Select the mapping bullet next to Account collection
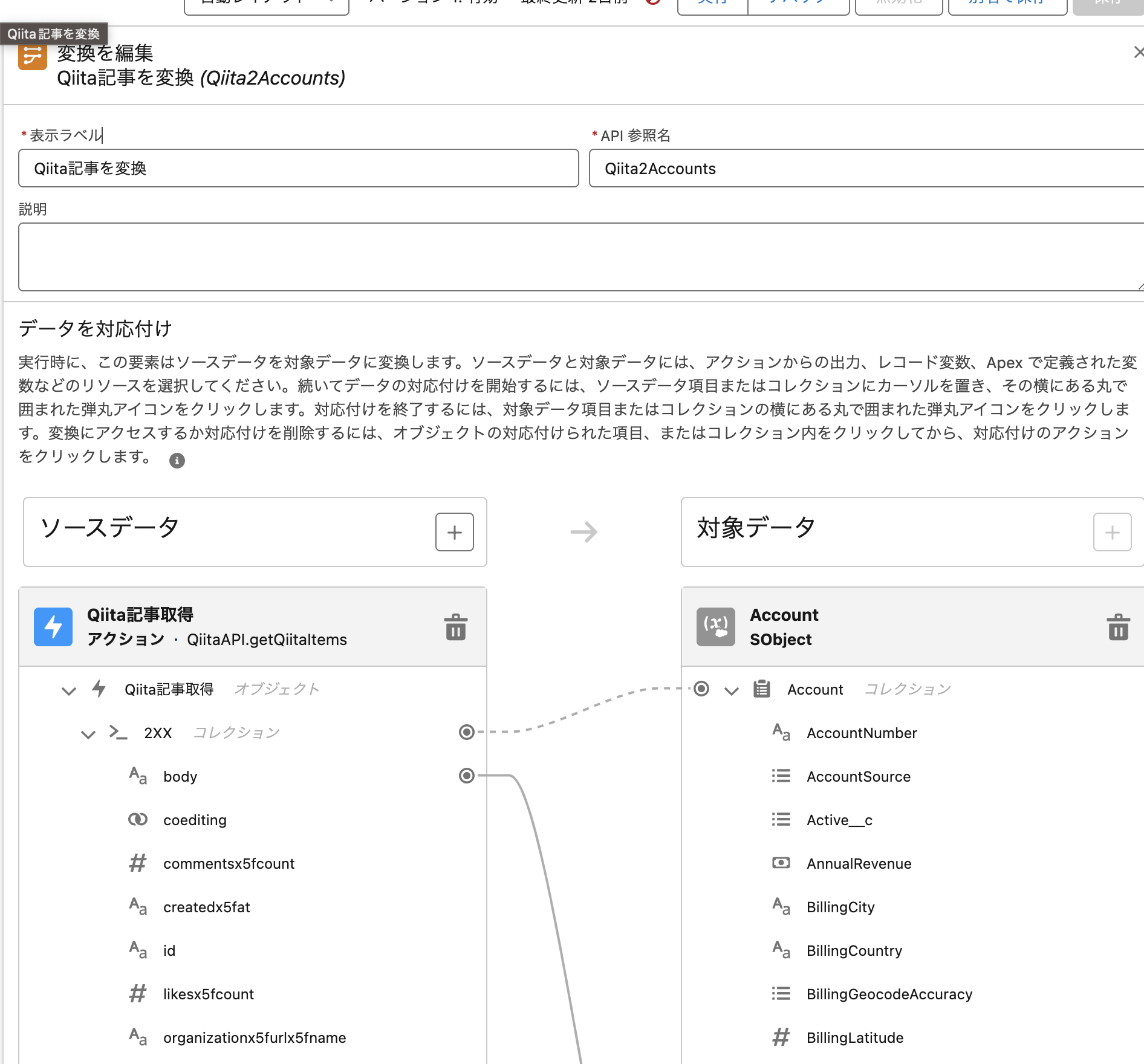1144x1064 pixels. [701, 689]
